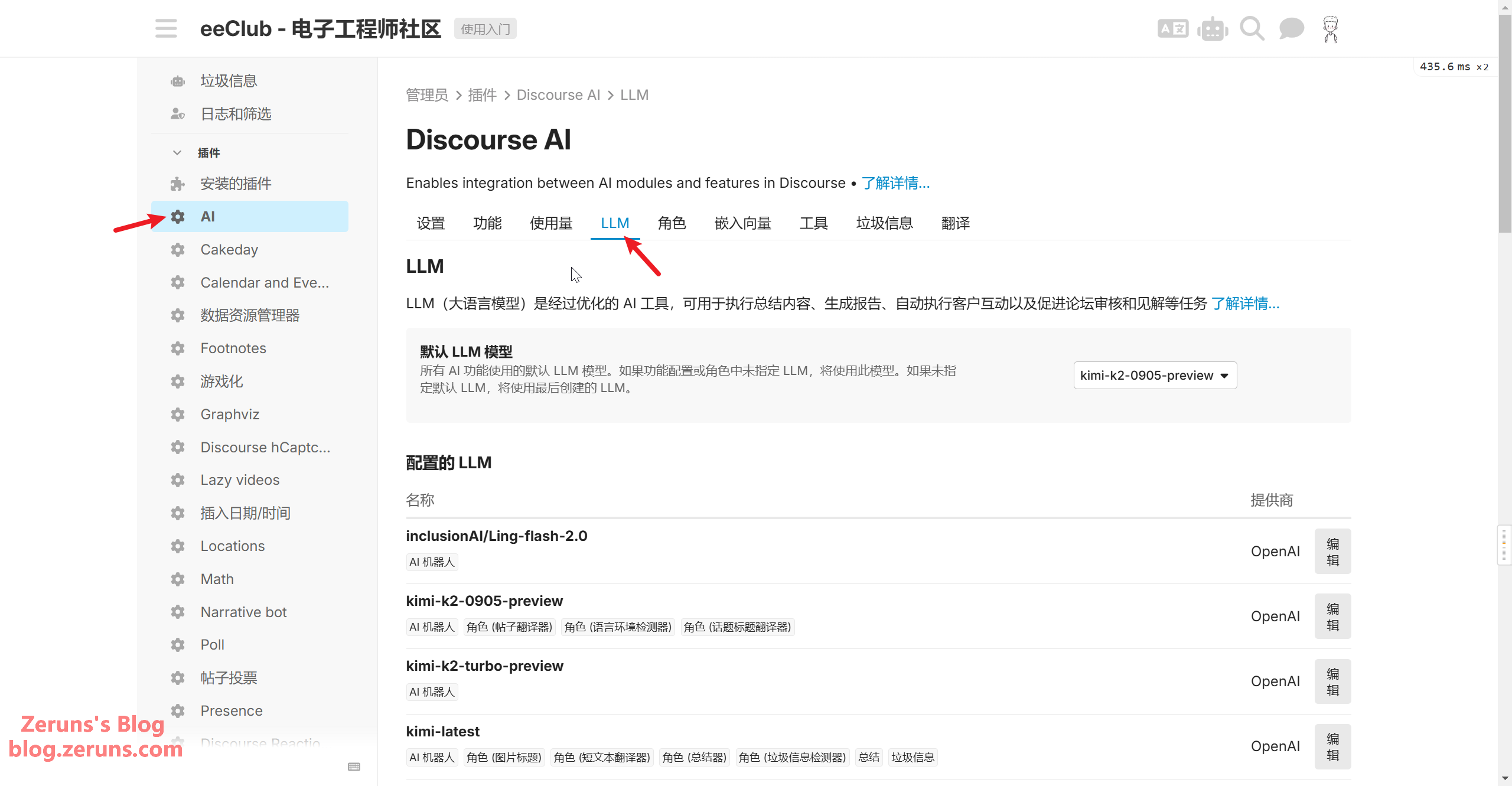Click the gear icon beside Cakeday
This screenshot has width=1512, height=786.
pyautogui.click(x=178, y=250)
